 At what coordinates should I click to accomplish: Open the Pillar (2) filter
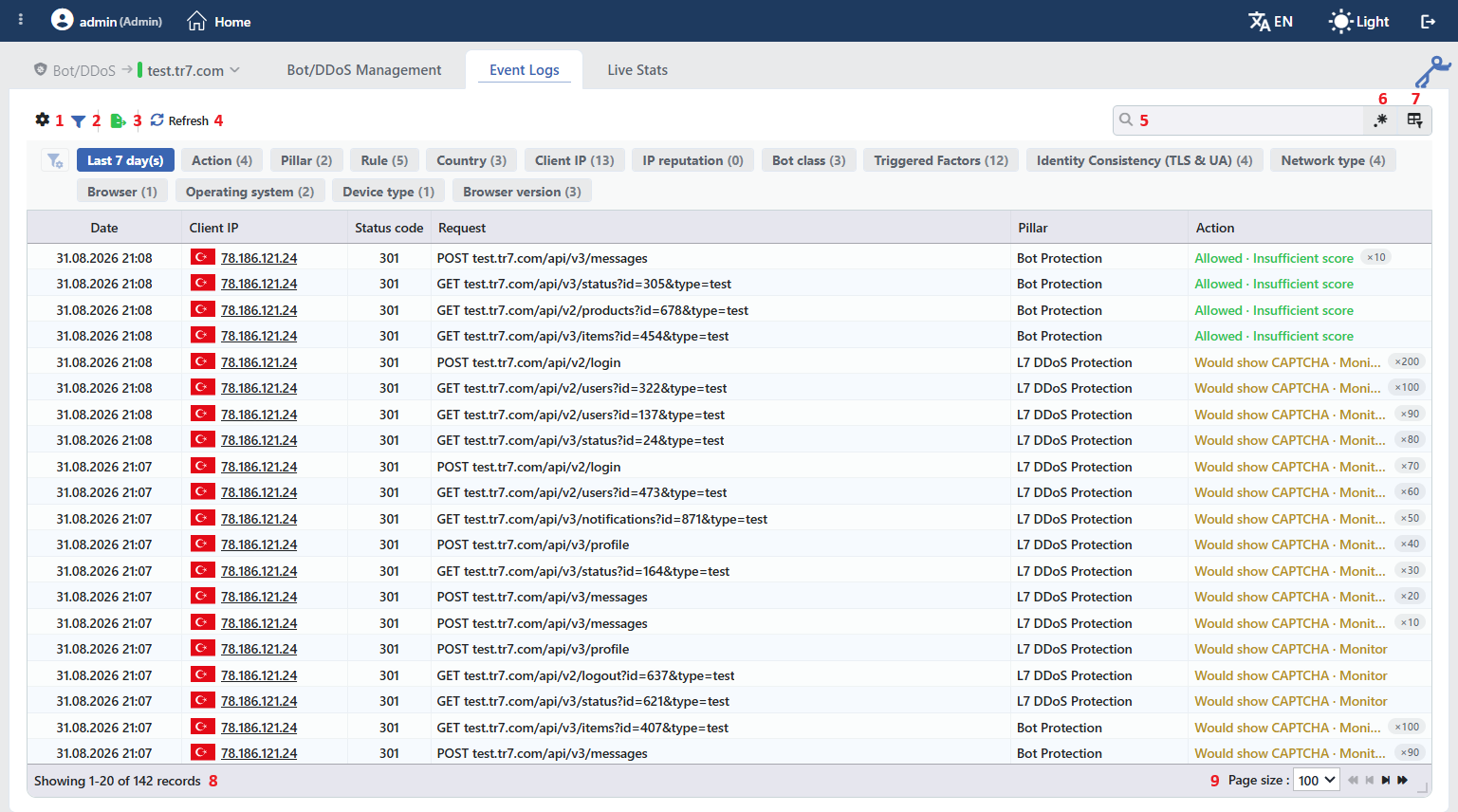[306, 160]
